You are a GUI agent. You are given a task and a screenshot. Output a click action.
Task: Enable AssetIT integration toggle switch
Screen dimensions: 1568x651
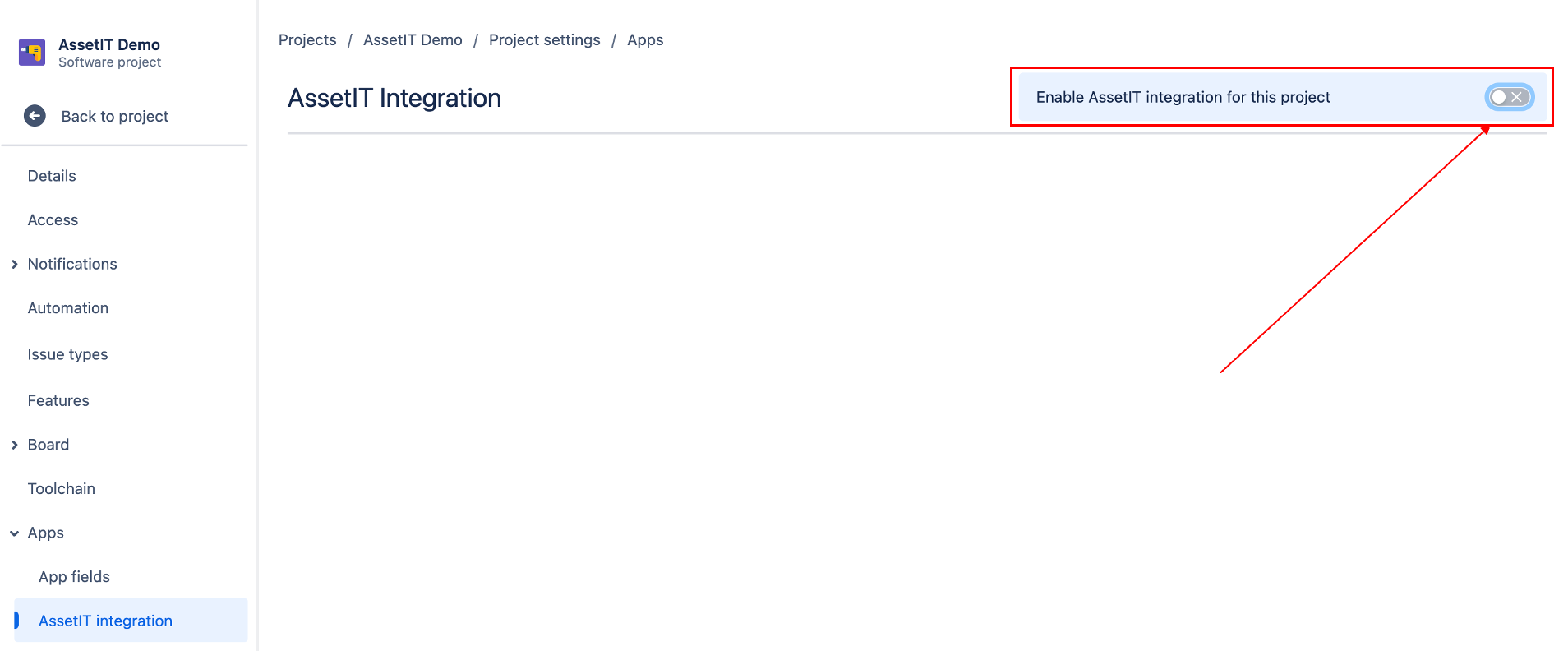pos(1509,97)
